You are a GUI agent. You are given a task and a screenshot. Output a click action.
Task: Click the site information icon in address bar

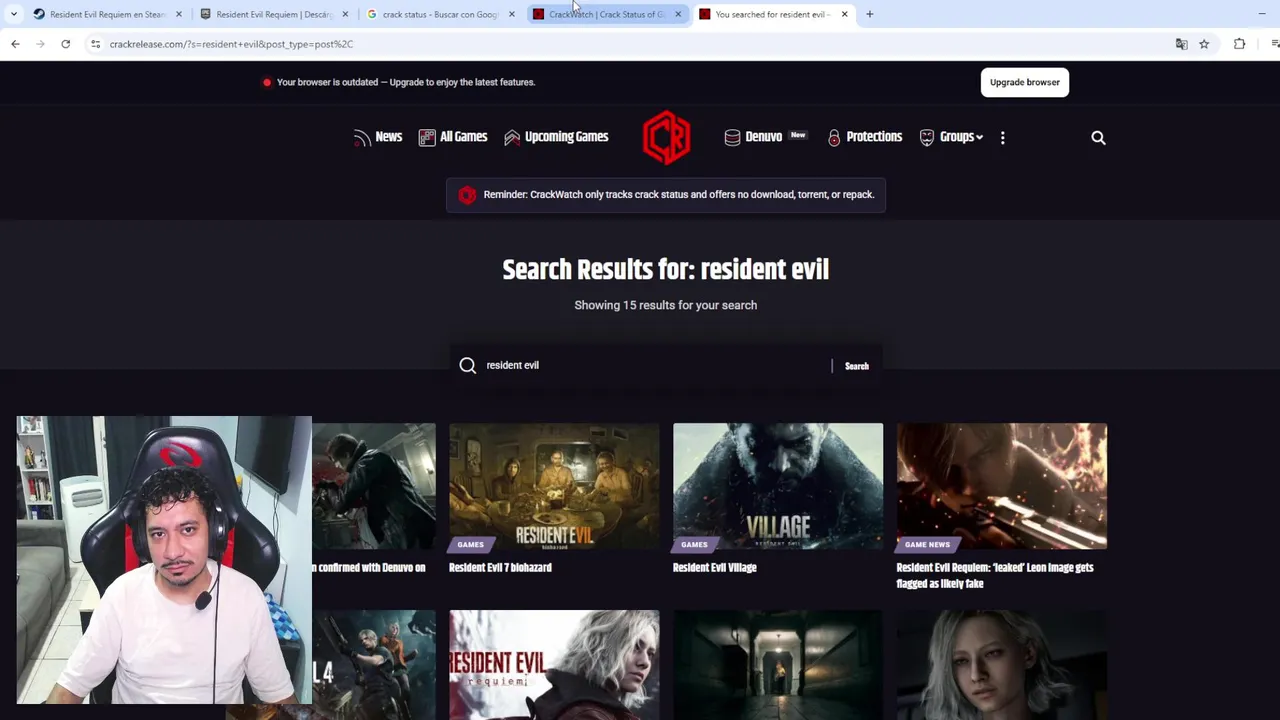pos(95,44)
